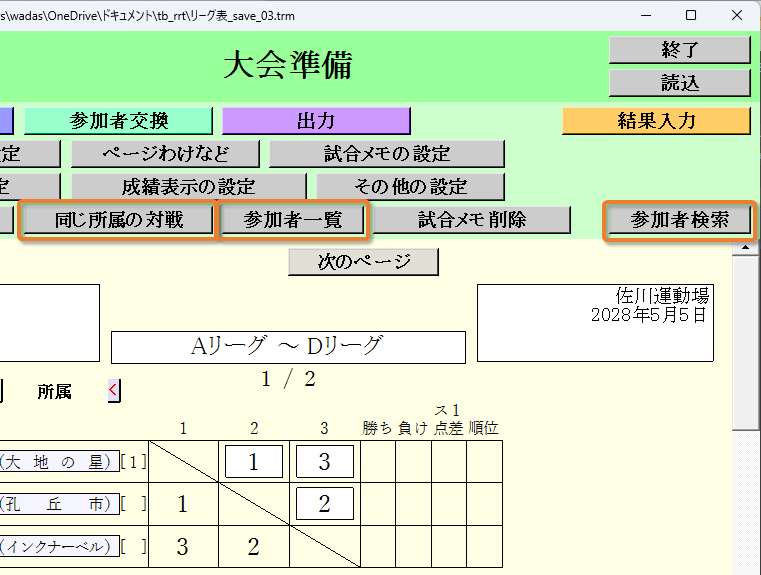The width and height of the screenshot is (761, 575).
Task: Click the (インクナーベル) affiliation field
Action: 59,546
